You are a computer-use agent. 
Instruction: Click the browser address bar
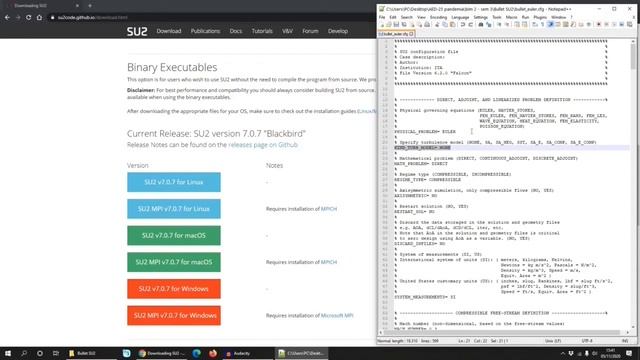pos(212,18)
